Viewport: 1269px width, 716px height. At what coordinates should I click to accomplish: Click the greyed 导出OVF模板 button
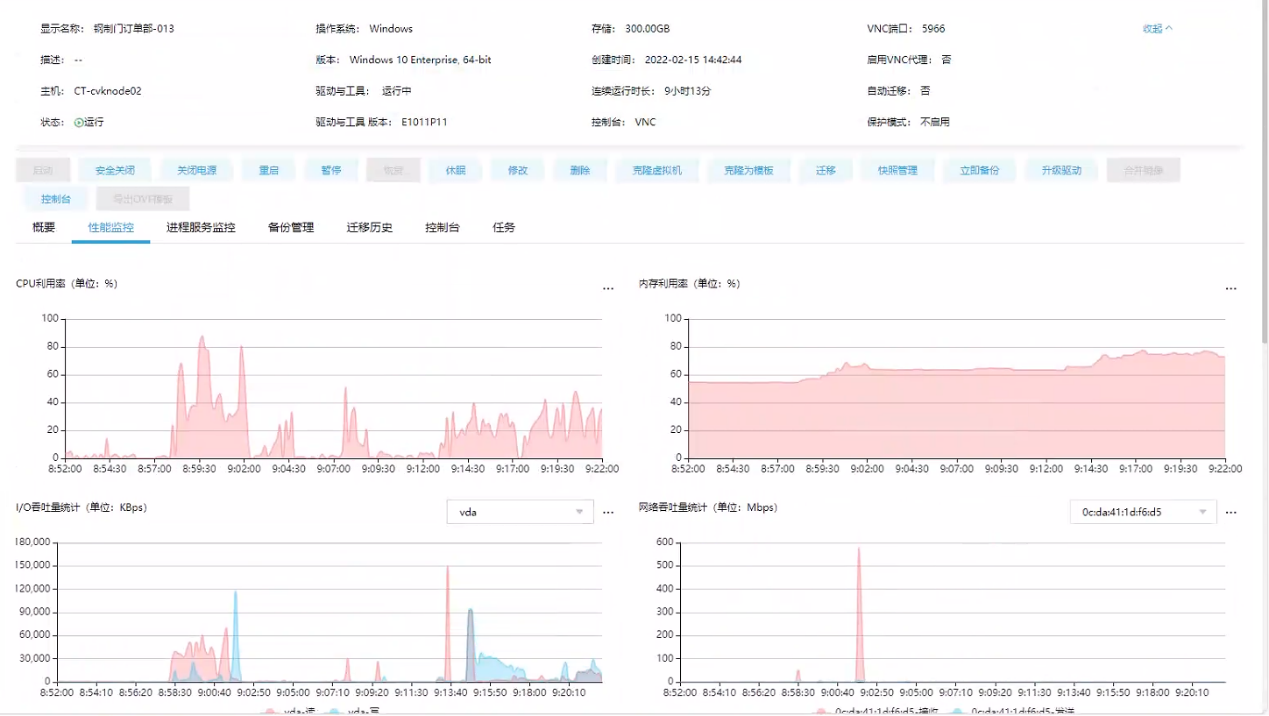(143, 198)
